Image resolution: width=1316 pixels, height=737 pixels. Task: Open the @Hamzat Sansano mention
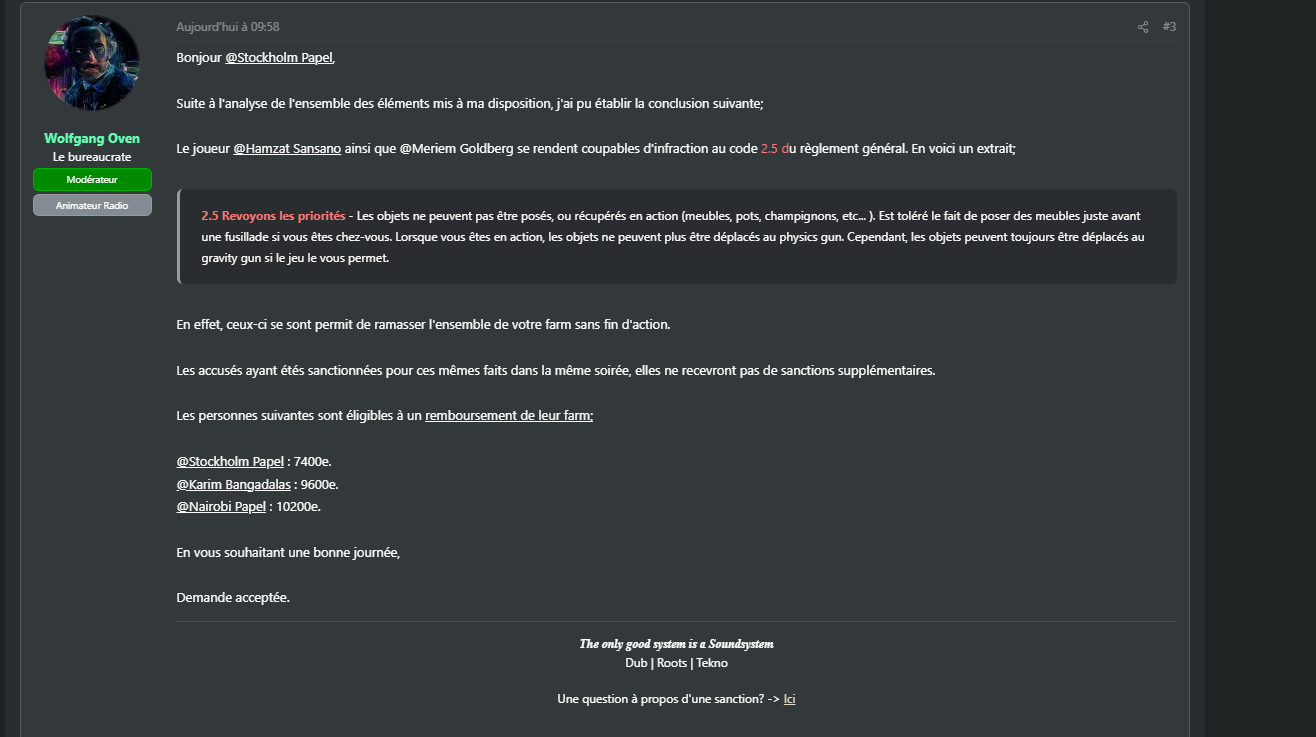pyautogui.click(x=287, y=148)
